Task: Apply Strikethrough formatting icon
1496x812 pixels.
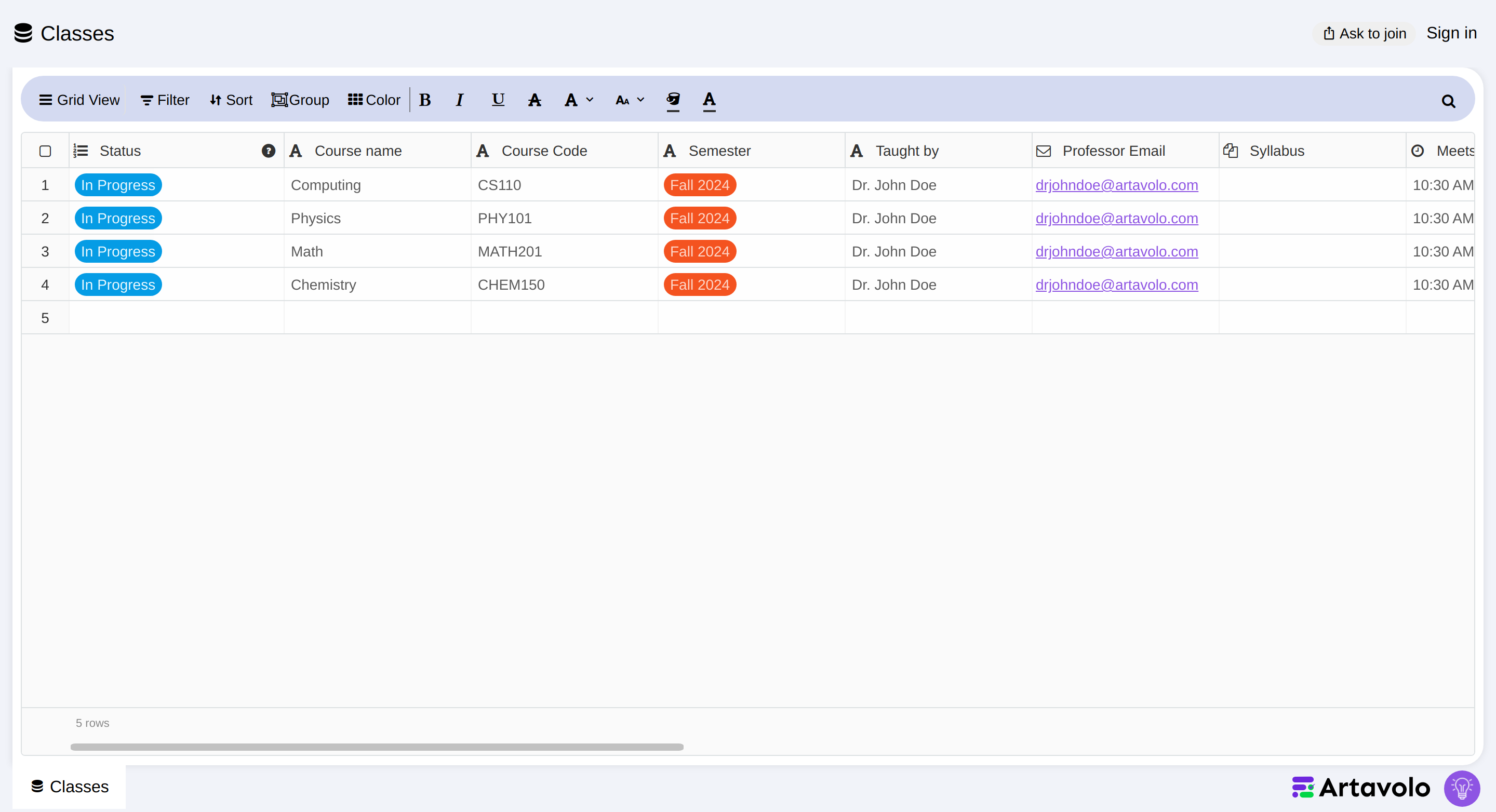Action: [535, 100]
